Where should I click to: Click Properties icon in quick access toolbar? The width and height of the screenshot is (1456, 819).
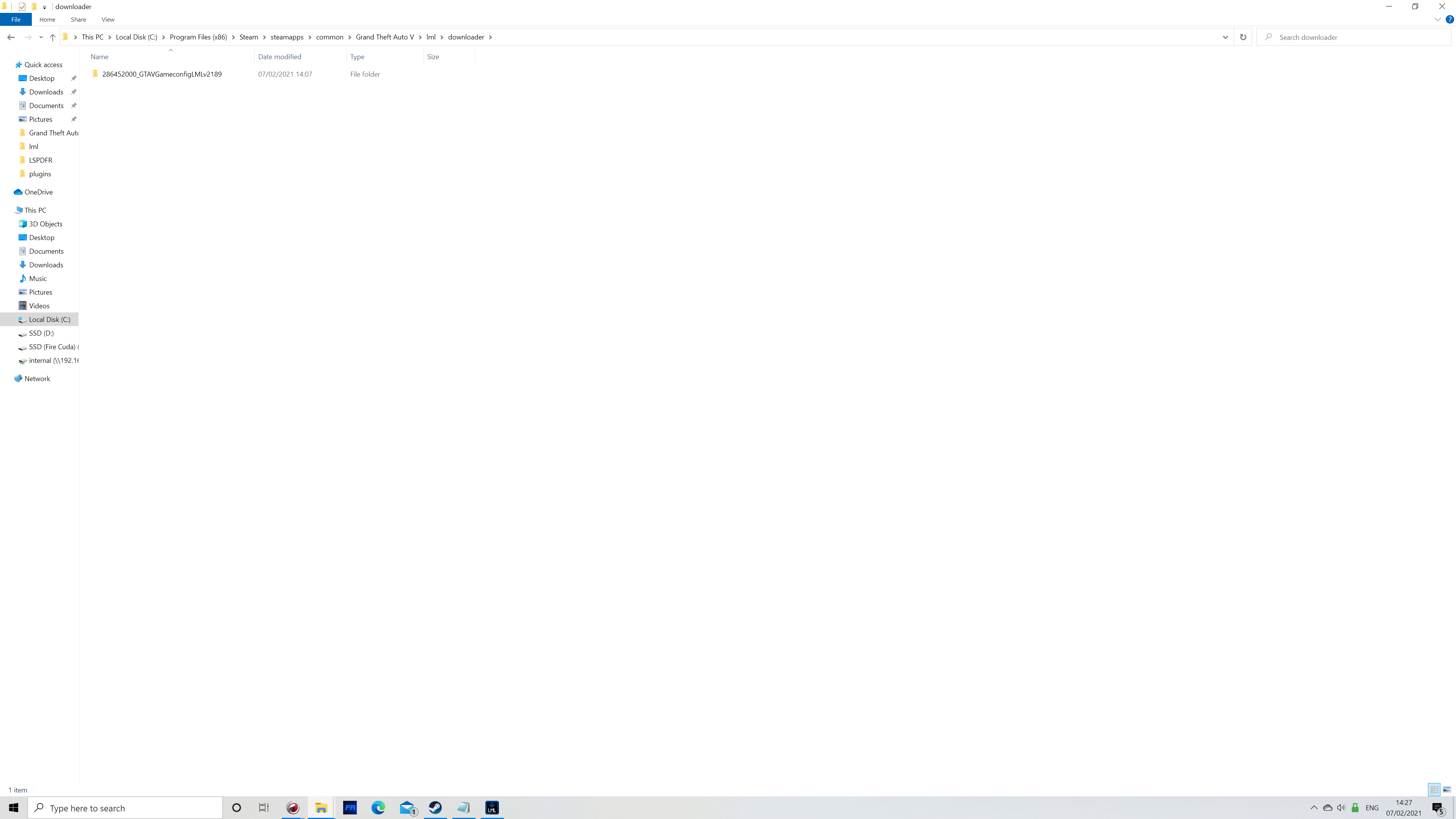point(22,7)
